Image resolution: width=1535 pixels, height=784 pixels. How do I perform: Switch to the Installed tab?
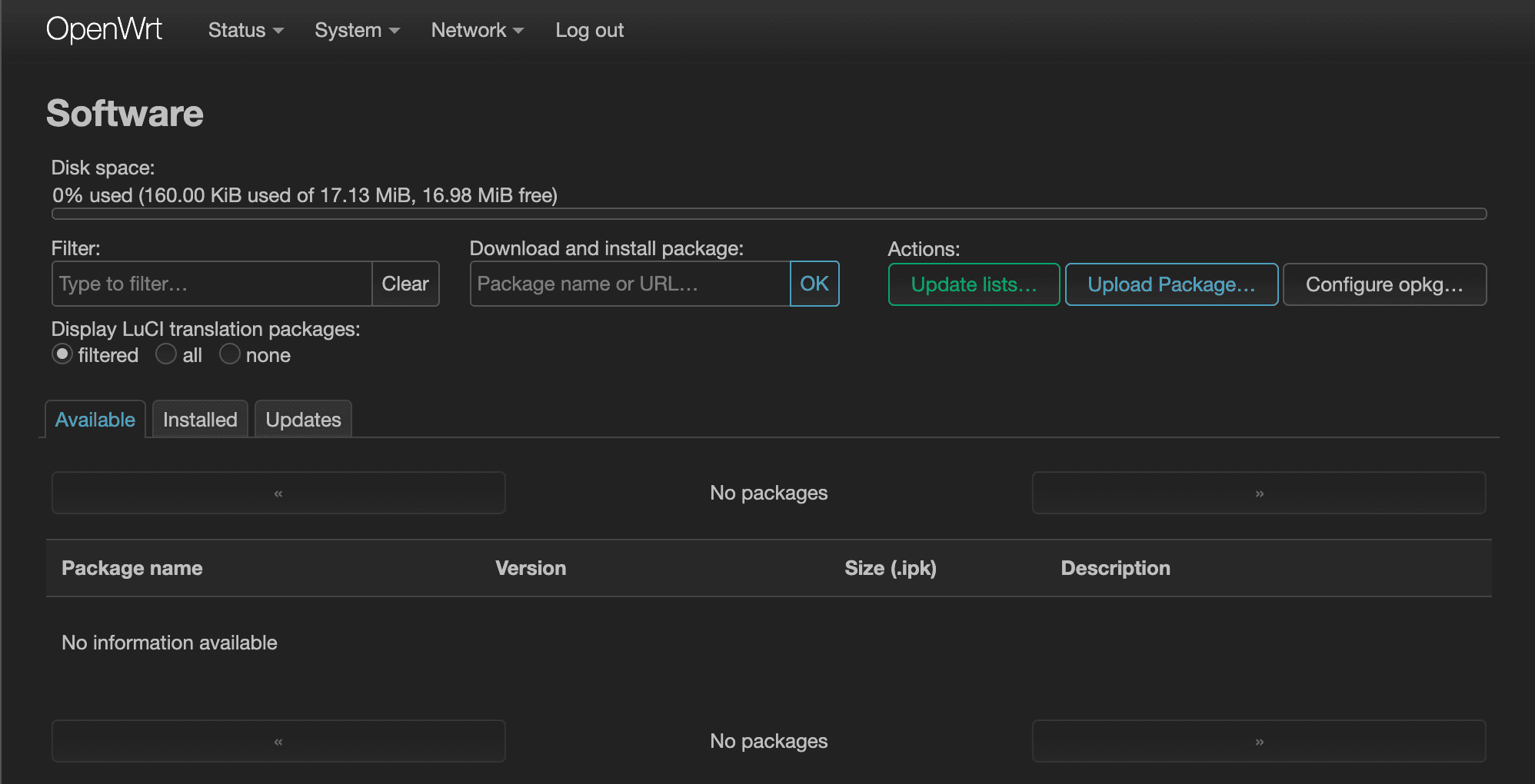[x=200, y=420]
